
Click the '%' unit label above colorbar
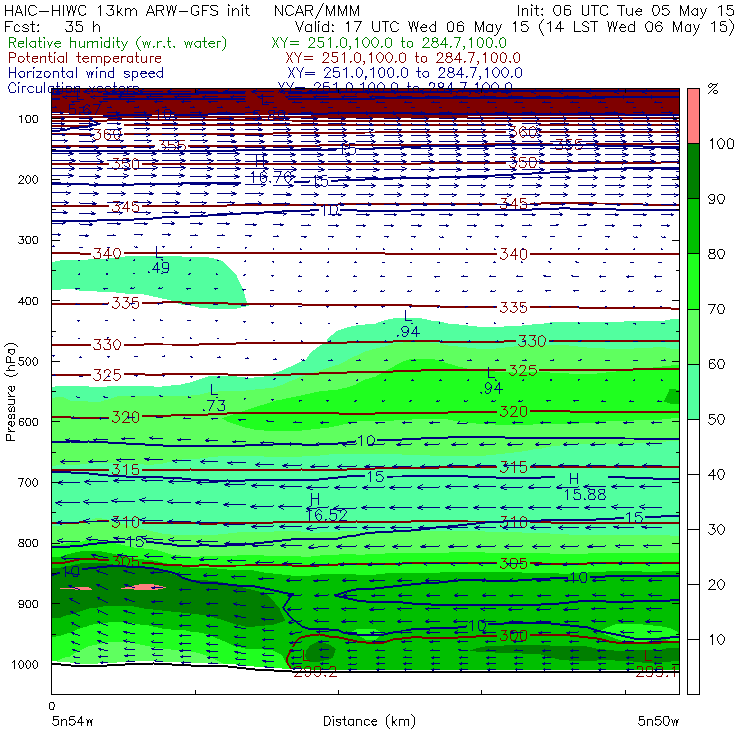coord(713,89)
